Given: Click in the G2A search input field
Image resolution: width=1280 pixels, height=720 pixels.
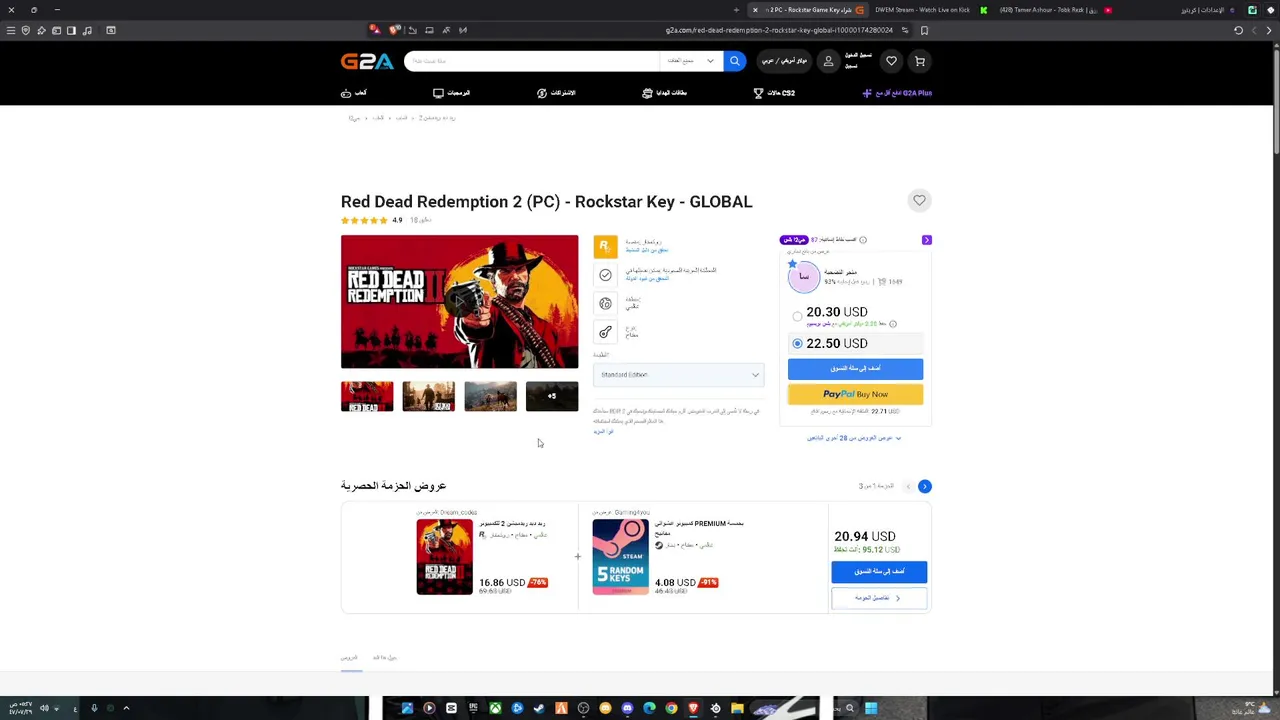Looking at the screenshot, I should pyautogui.click(x=532, y=61).
